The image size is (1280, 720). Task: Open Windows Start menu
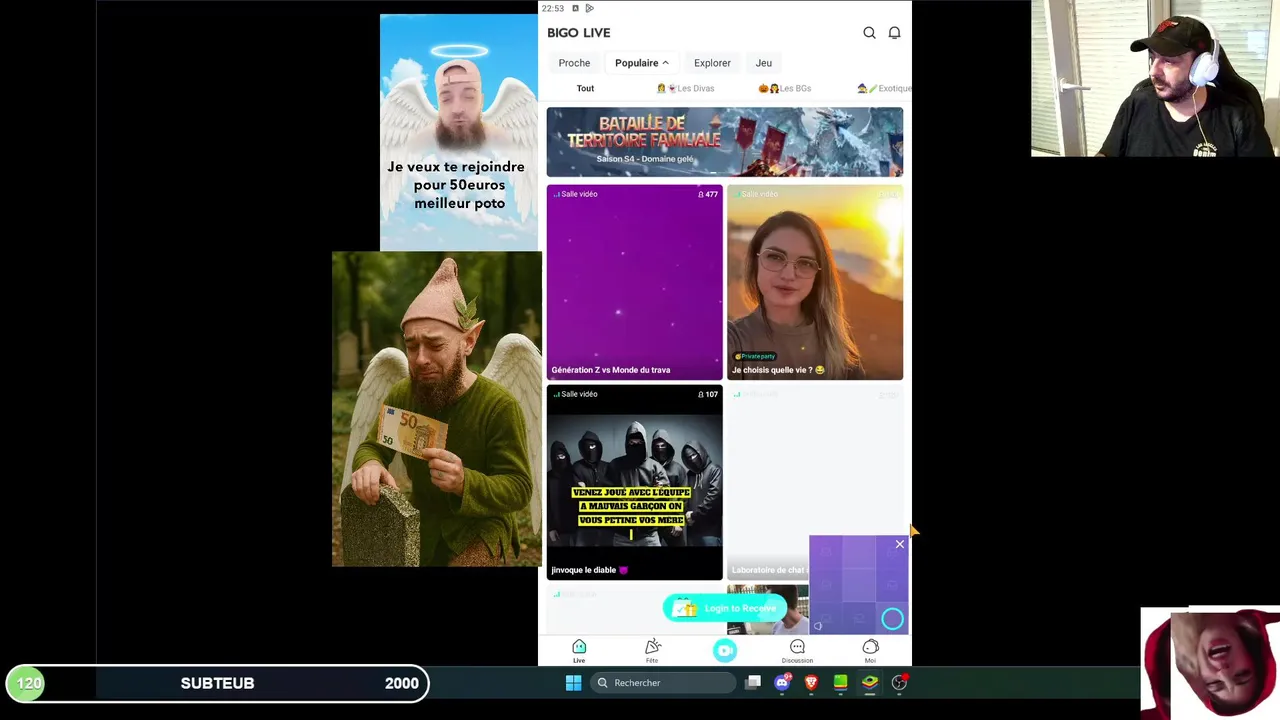point(573,683)
